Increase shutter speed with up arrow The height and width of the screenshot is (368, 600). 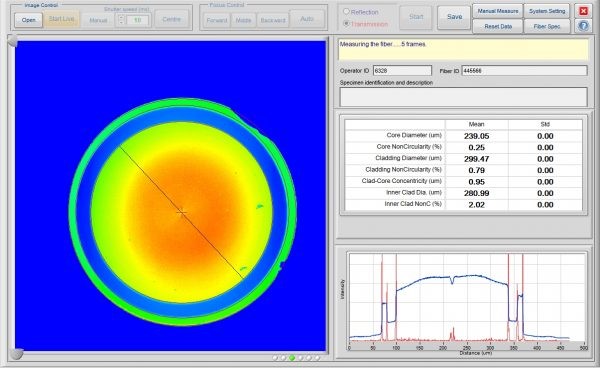(121, 17)
